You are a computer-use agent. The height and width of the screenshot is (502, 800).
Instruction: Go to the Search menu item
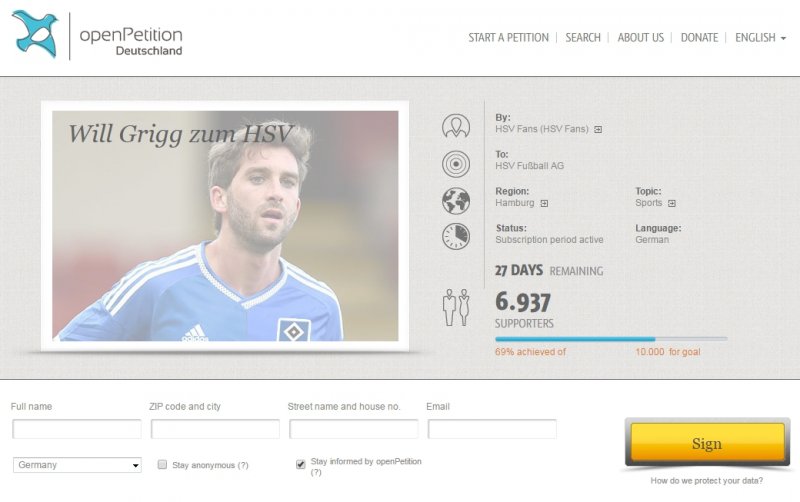tap(583, 38)
